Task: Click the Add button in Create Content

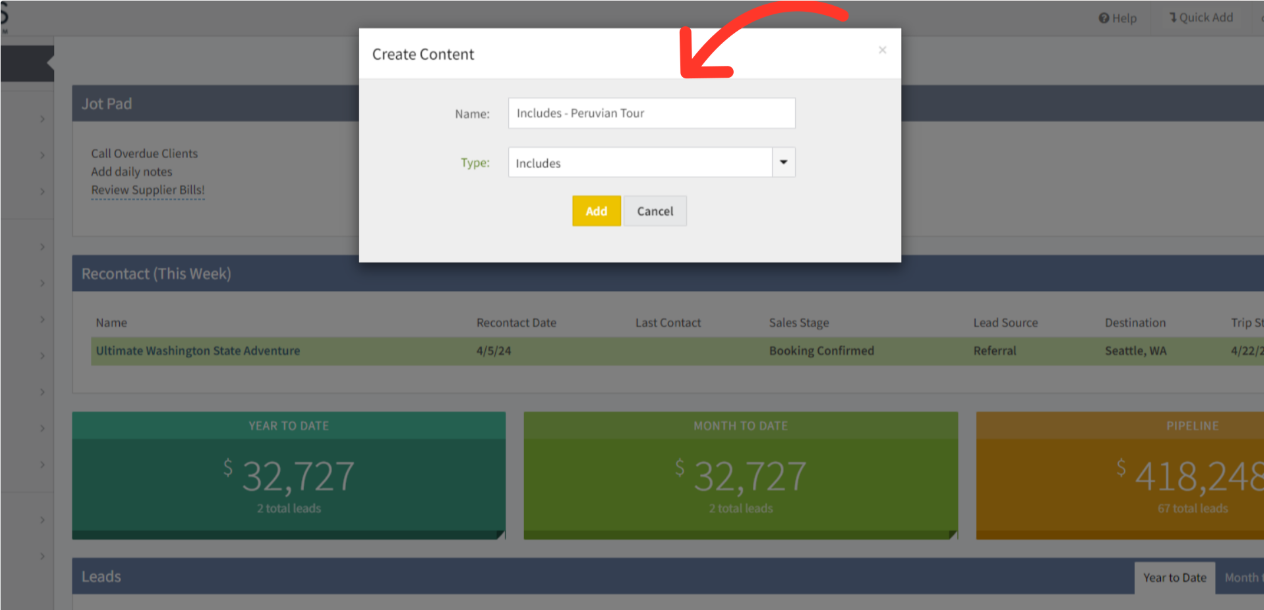Action: coord(596,211)
